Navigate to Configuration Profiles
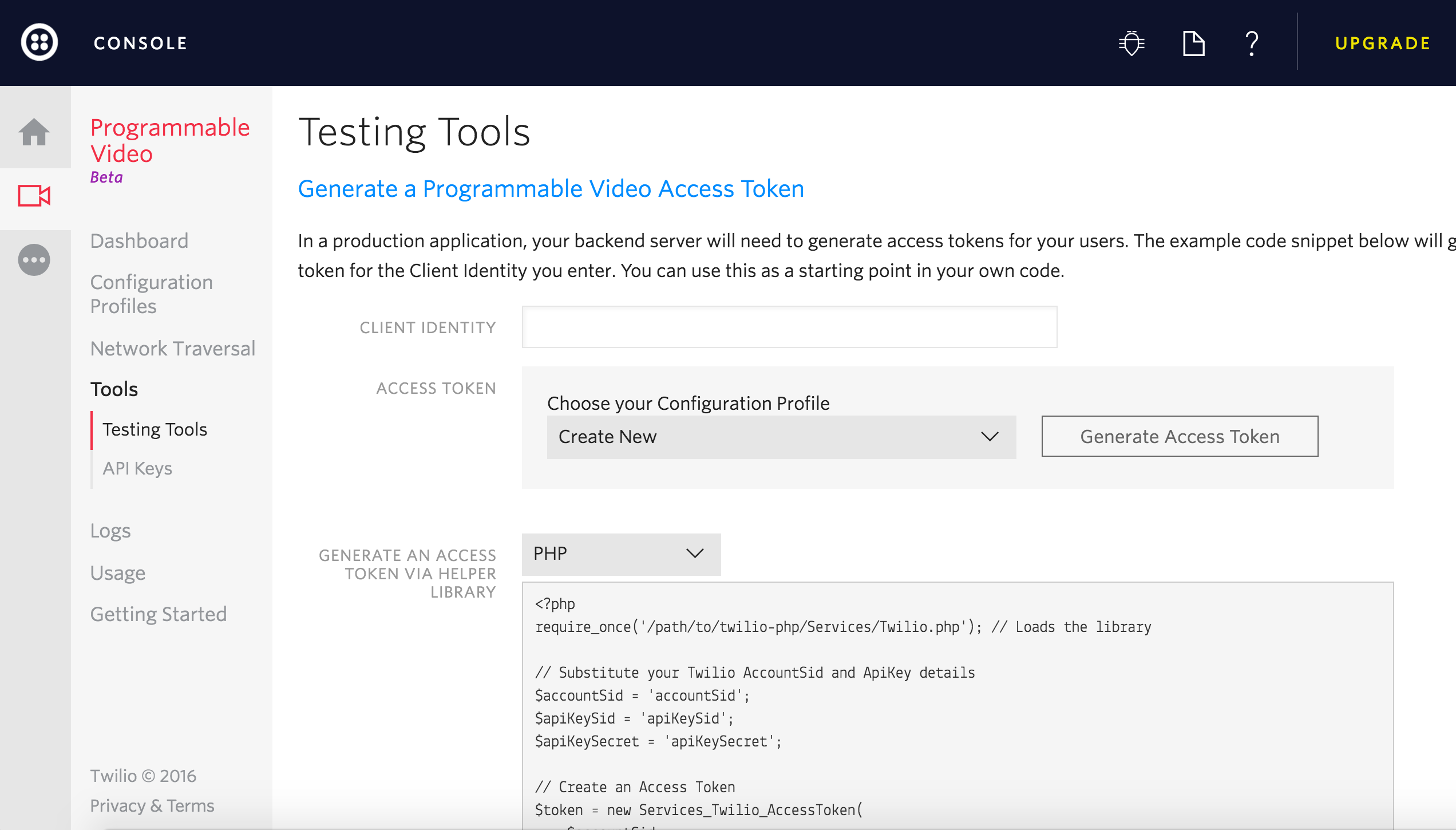1456x830 pixels. [151, 294]
